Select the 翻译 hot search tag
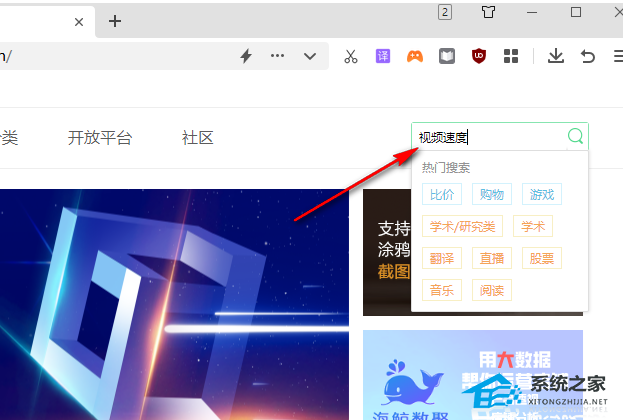This screenshot has width=623, height=420. click(x=442, y=258)
